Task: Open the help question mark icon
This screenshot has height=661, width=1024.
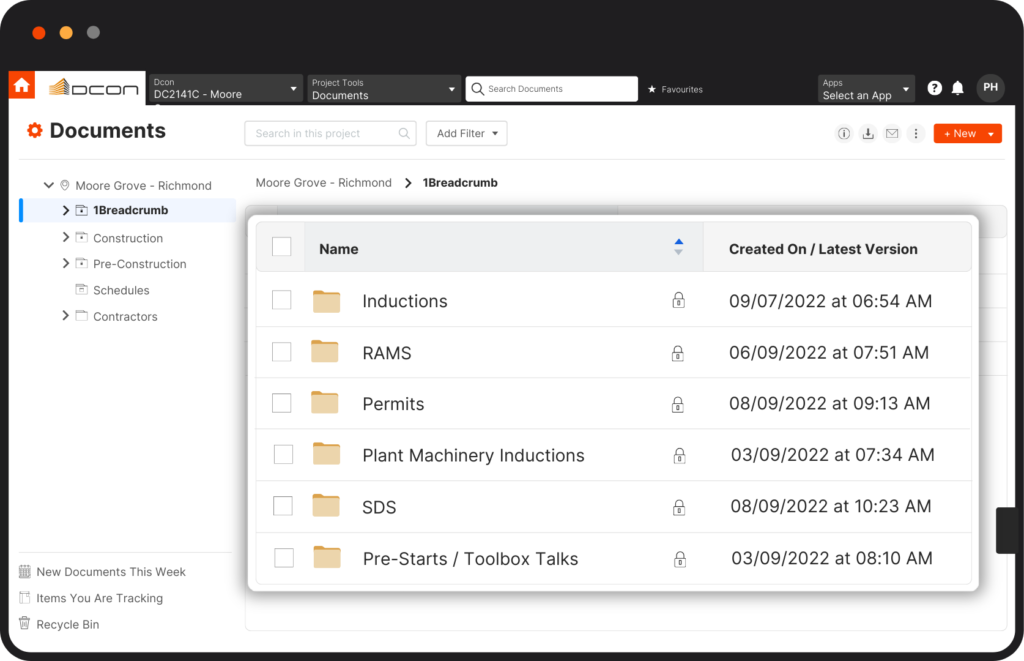Action: pos(935,88)
